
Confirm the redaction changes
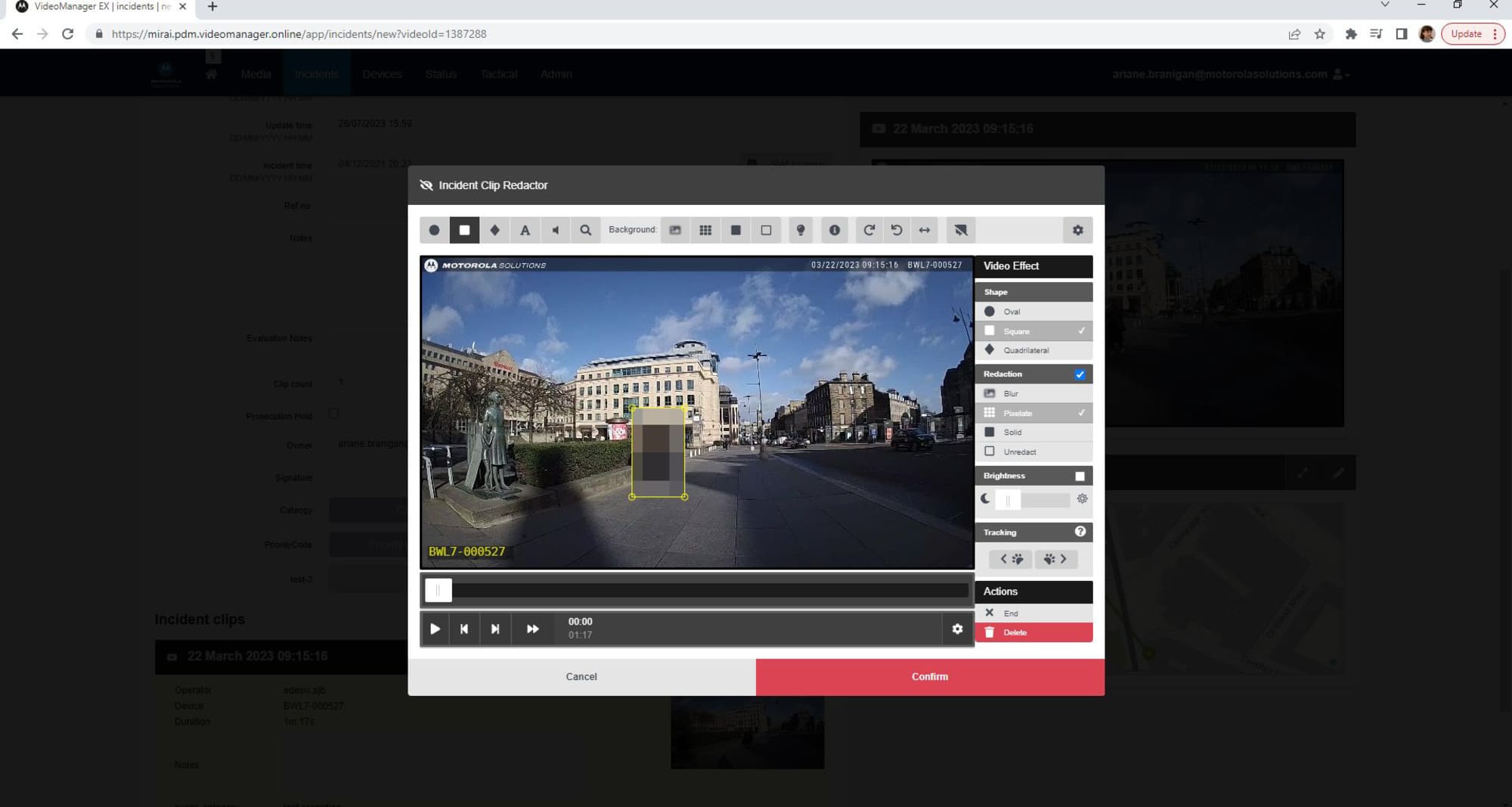[930, 677]
